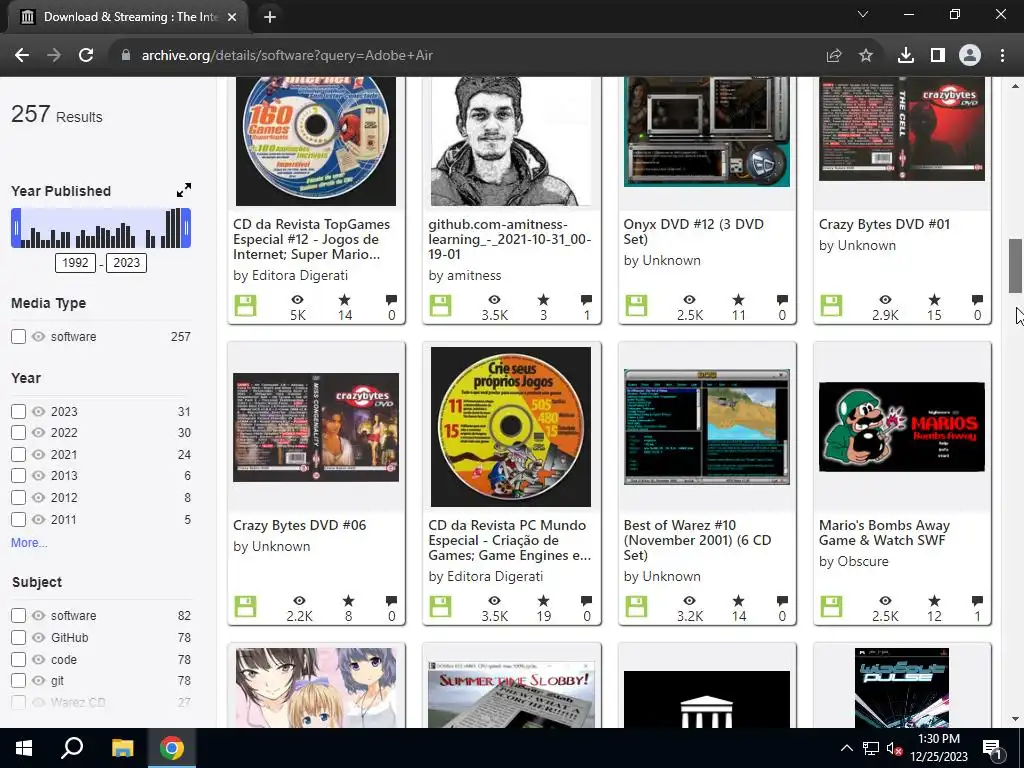Check the 2013 year filter
1024x768 pixels.
(x=18, y=475)
